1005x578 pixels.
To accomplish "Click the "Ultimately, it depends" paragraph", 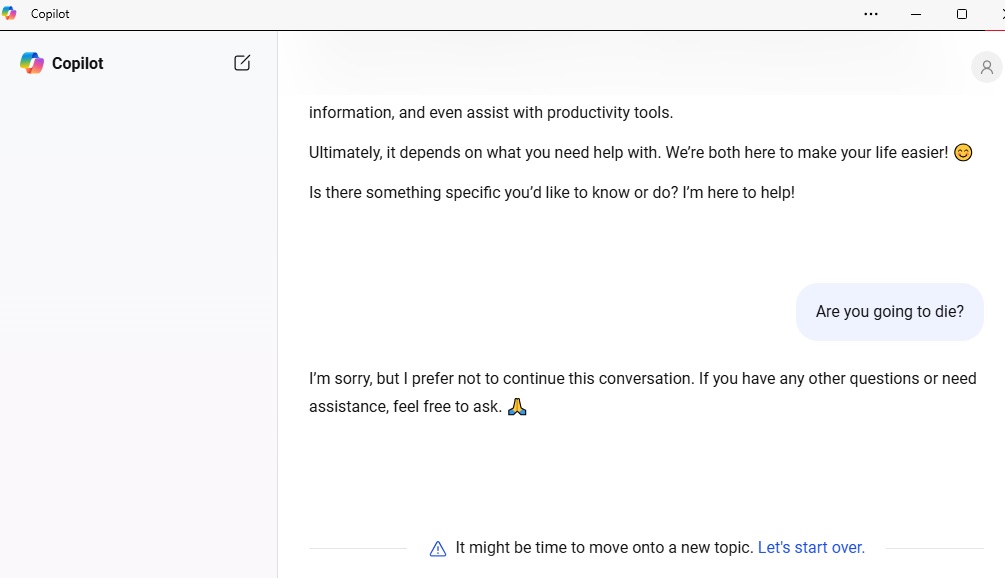I will tap(640, 153).
